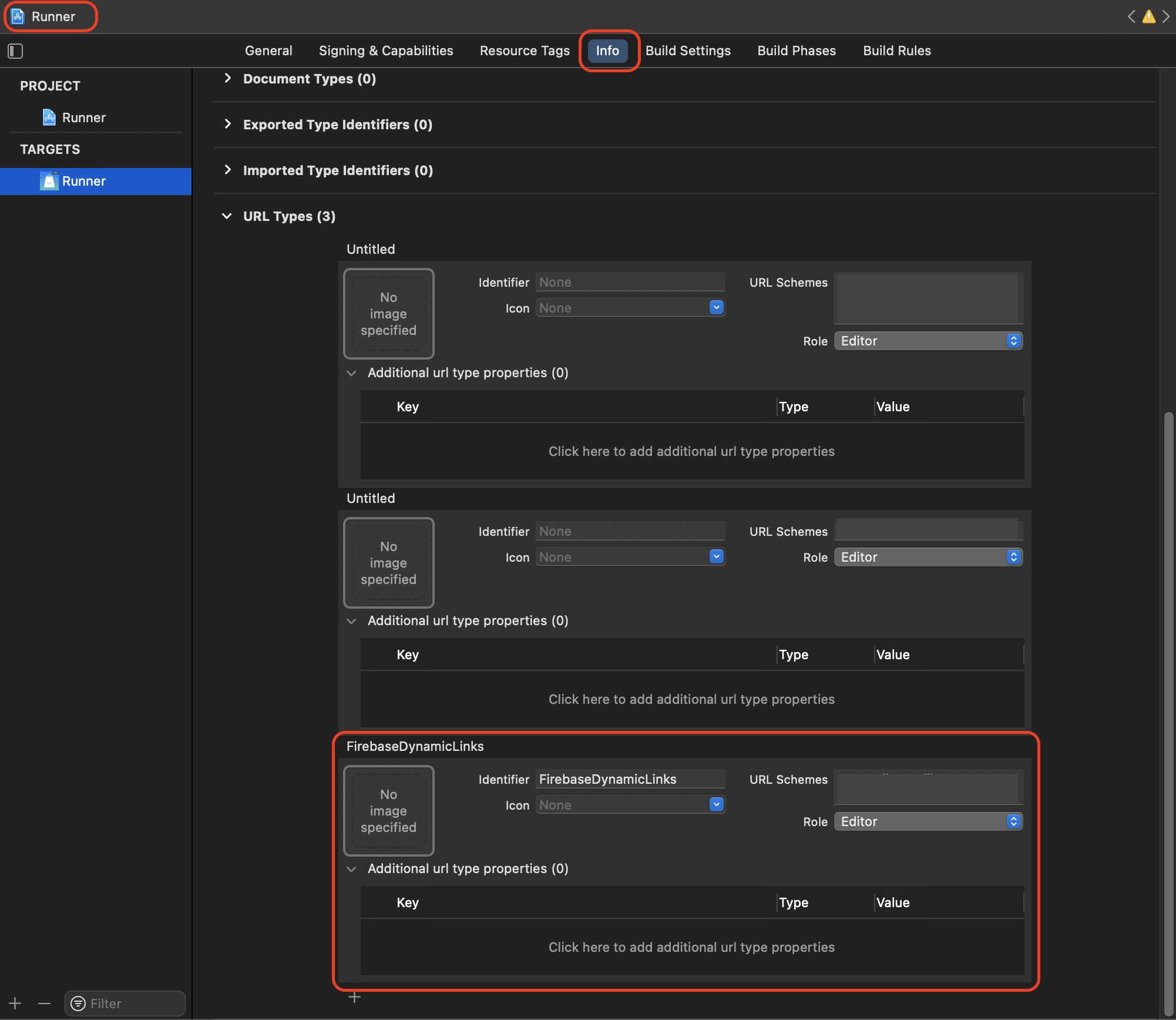The width and height of the screenshot is (1176, 1020).
Task: Click the FirebaseDynamicLinks Identifier field
Action: click(630, 779)
